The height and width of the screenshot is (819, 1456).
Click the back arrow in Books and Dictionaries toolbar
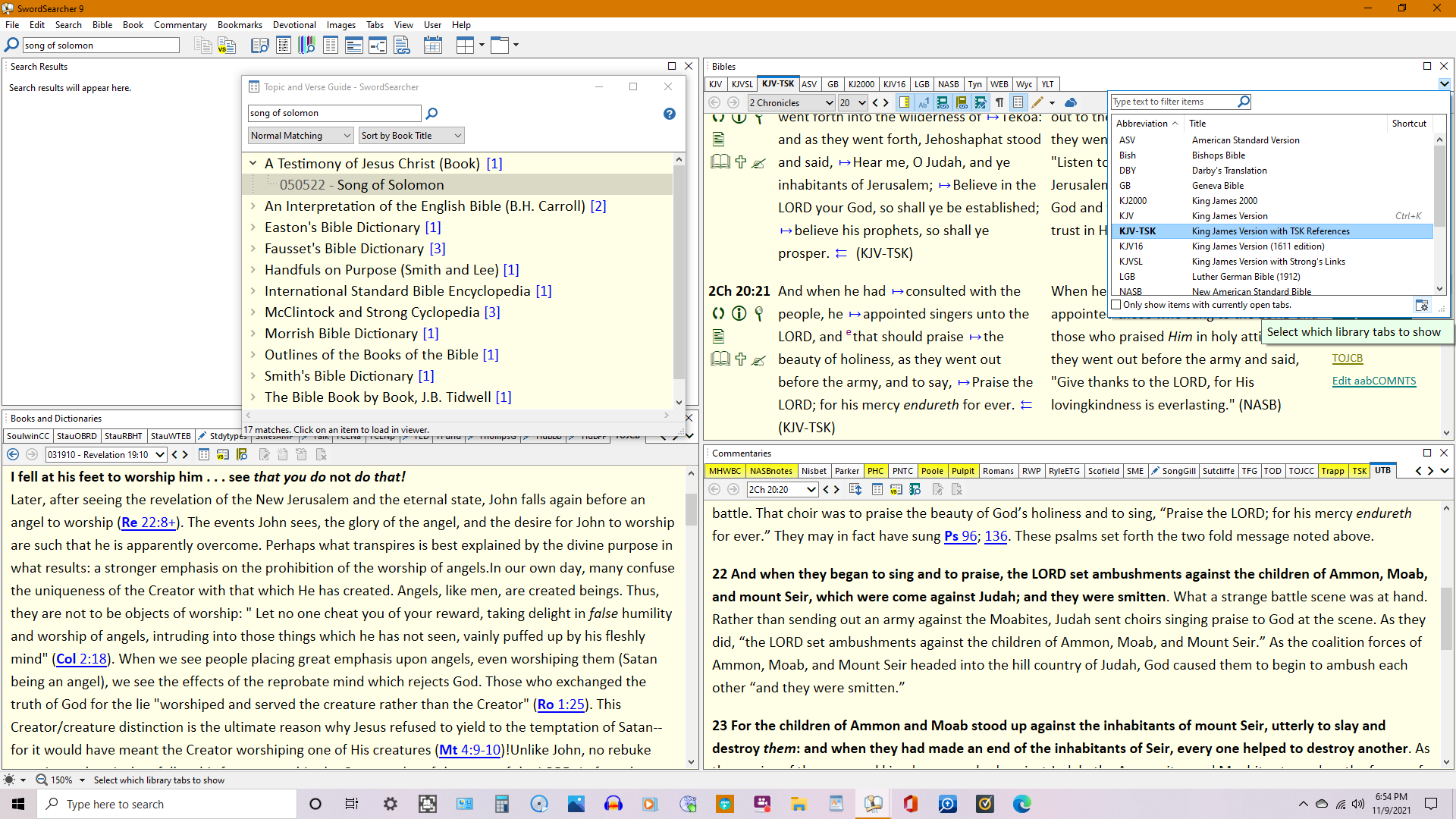coord(13,454)
